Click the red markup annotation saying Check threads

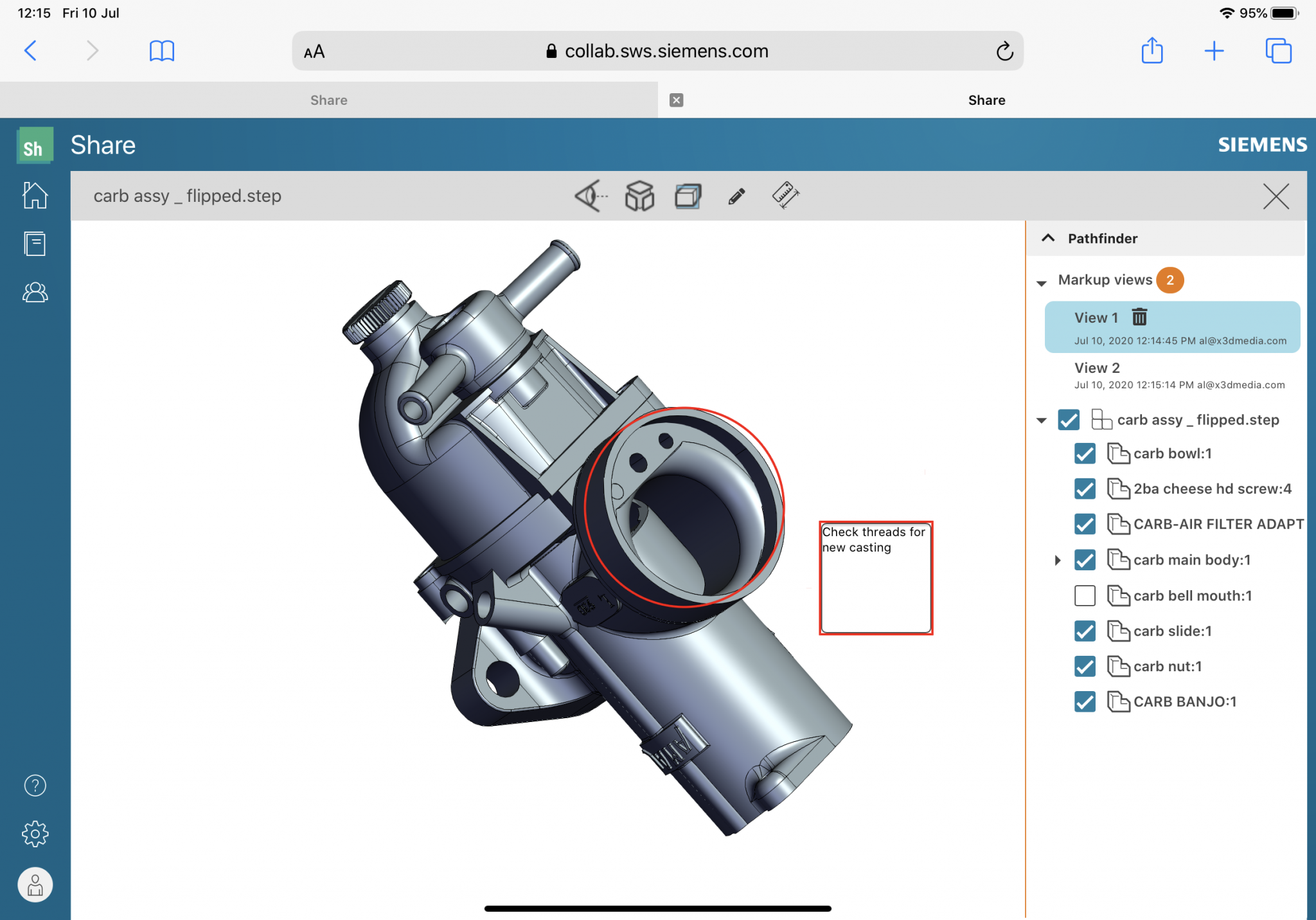pos(875,577)
